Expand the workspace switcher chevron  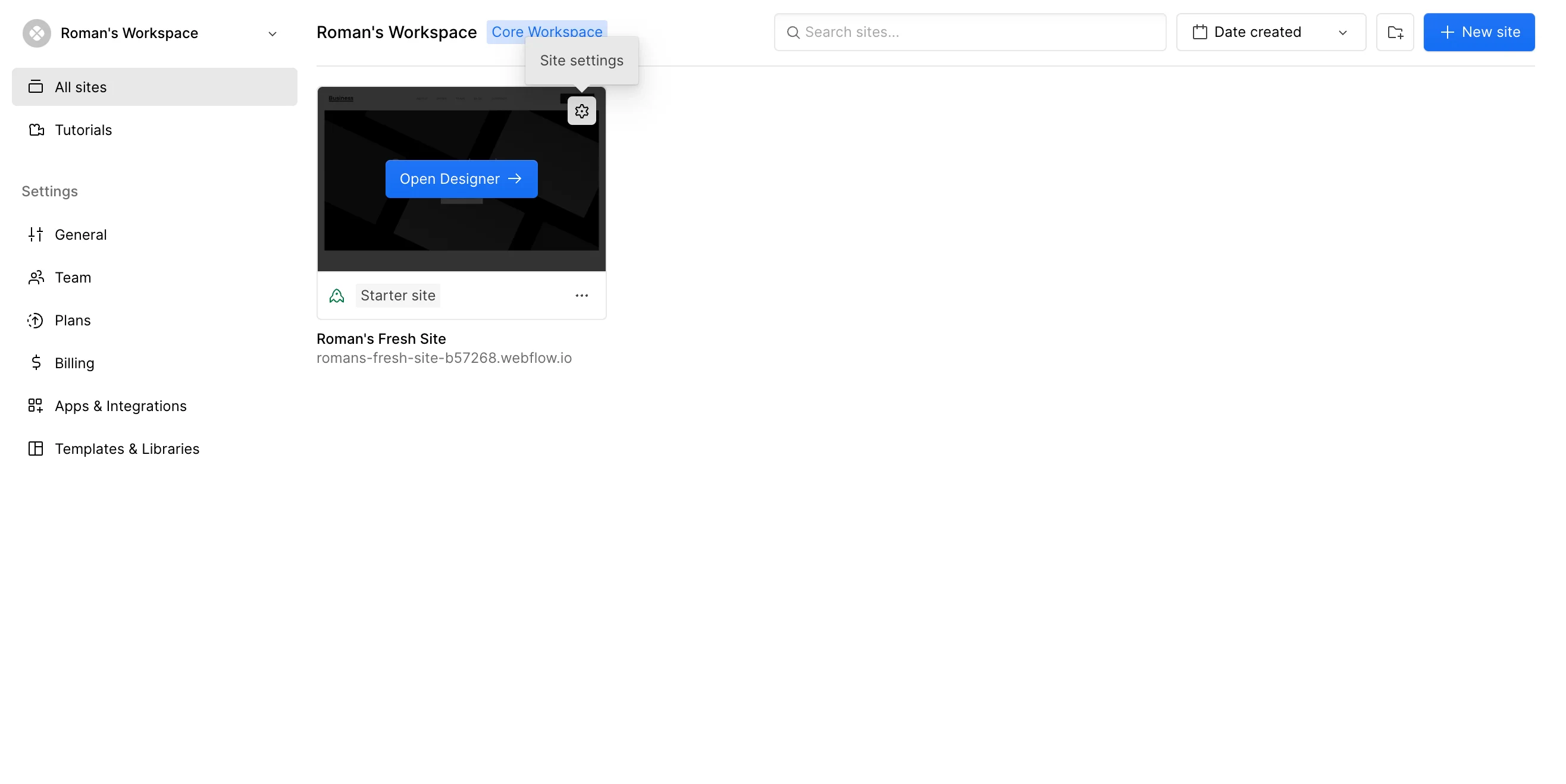coord(273,33)
